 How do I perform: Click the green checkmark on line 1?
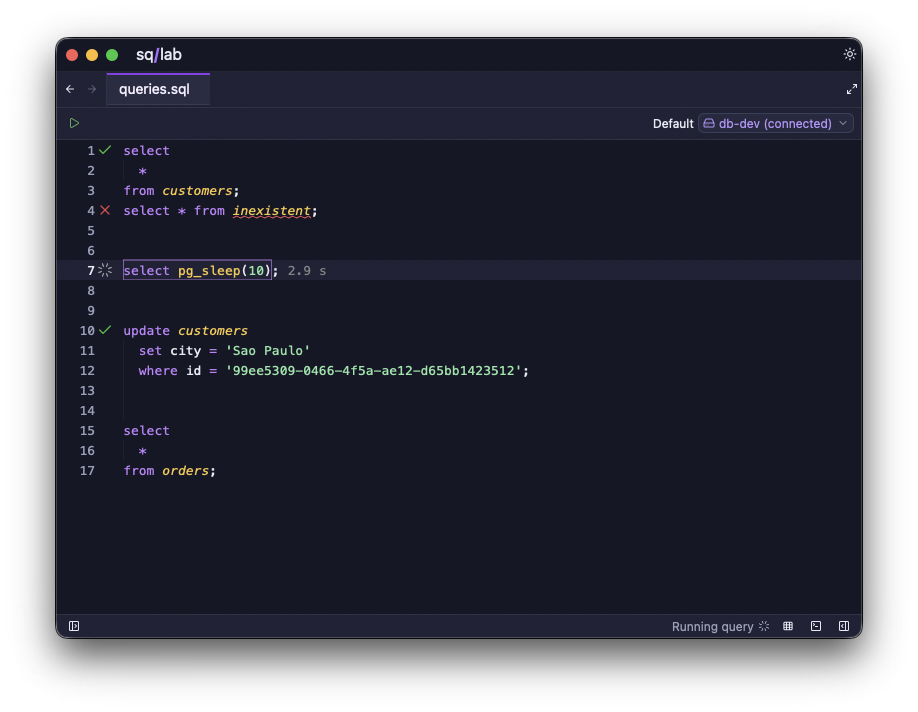[105, 150]
